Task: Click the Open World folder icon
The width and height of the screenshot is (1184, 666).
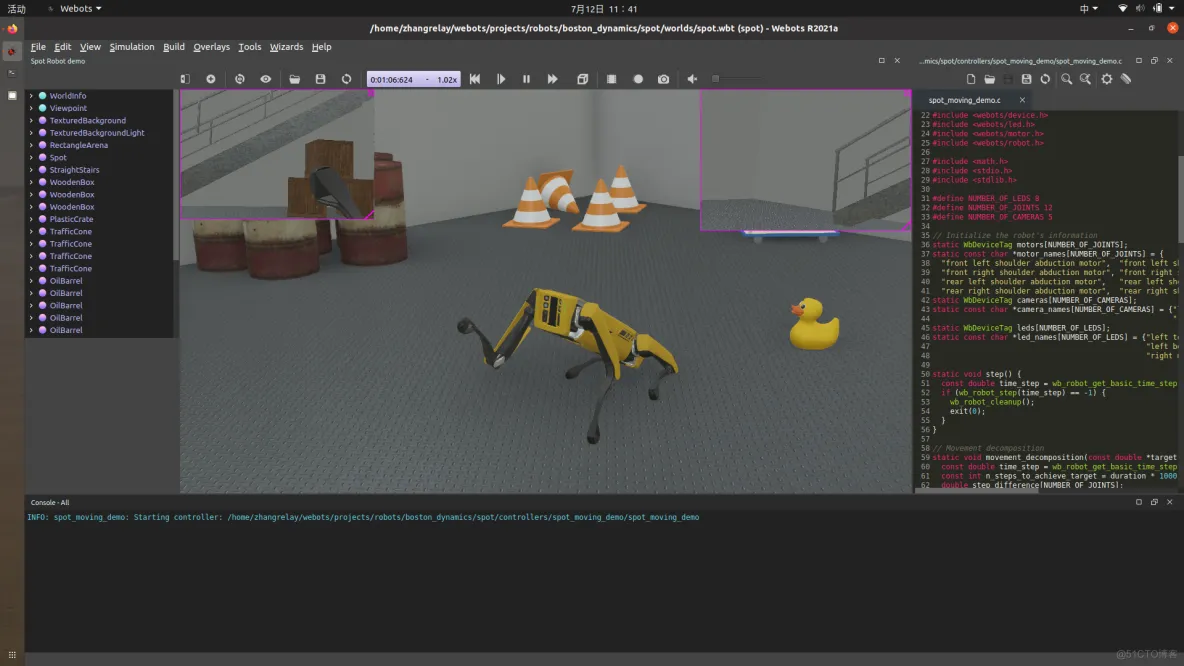Action: (294, 79)
